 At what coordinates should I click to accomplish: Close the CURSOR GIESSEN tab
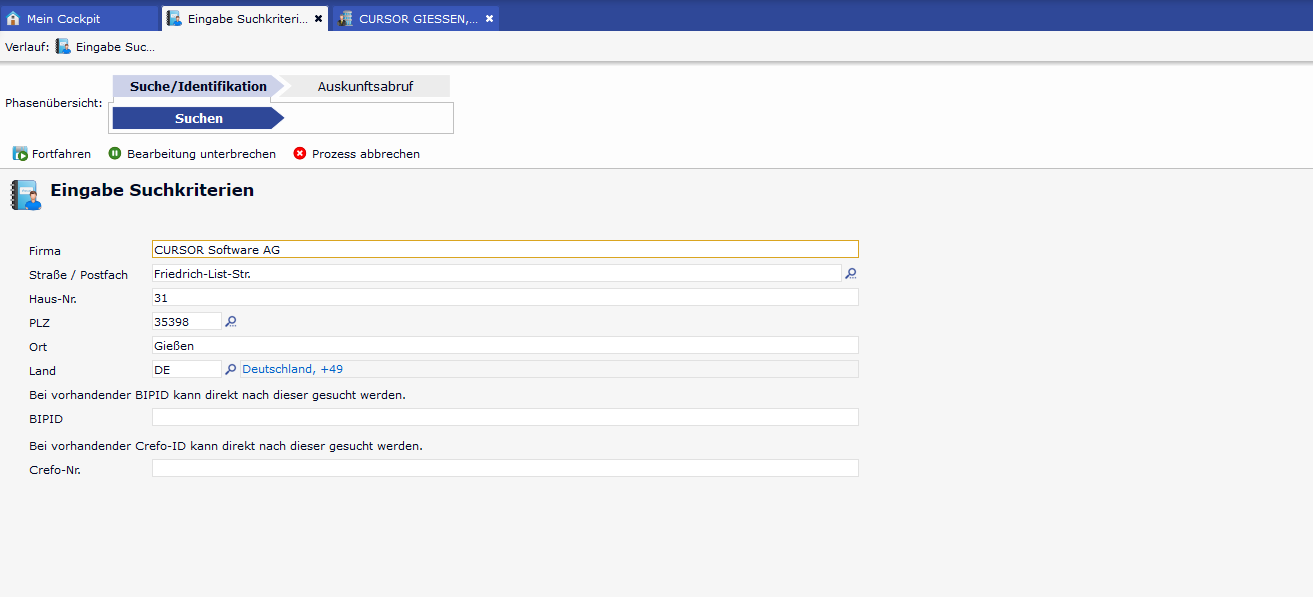489,19
